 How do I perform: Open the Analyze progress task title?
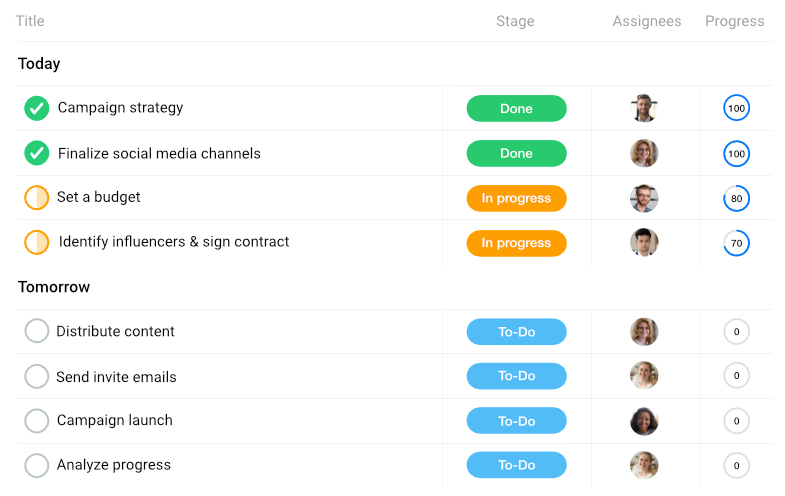pos(114,465)
